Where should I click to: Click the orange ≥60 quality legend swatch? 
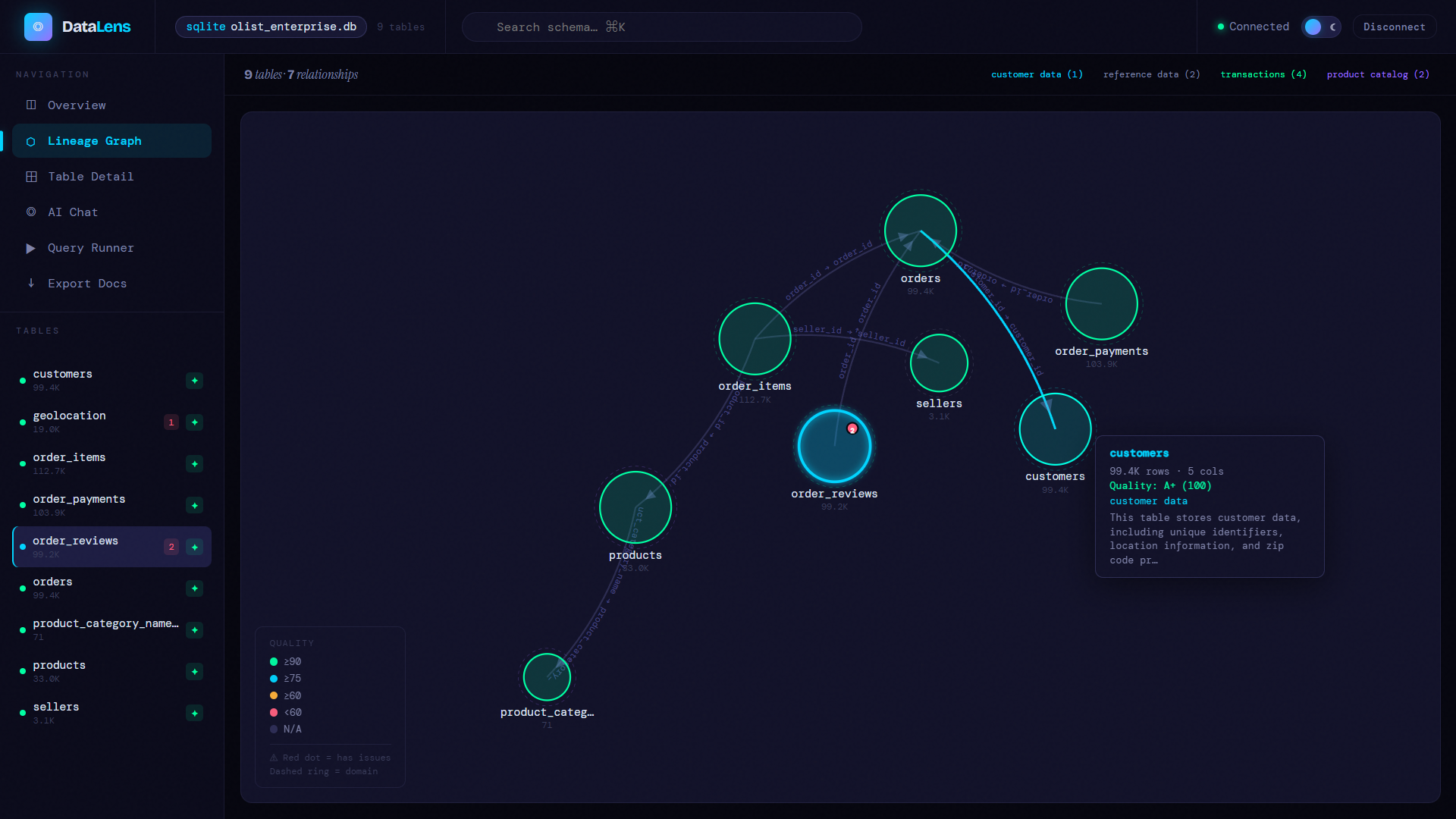click(274, 695)
